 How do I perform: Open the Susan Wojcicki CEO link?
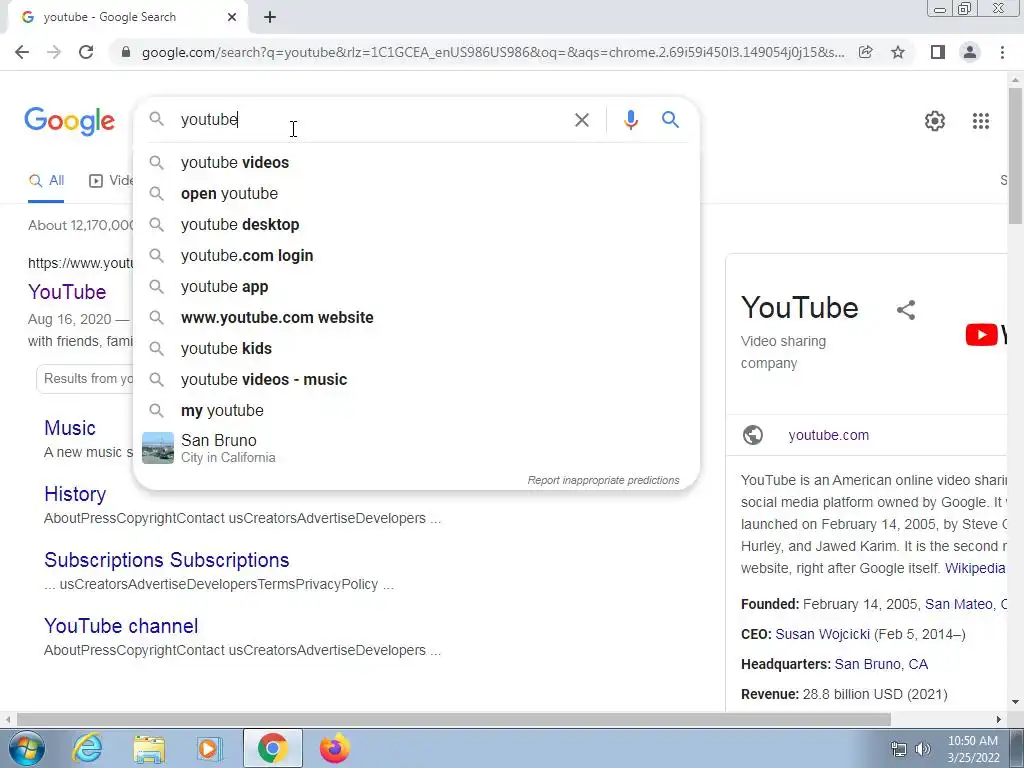tap(822, 634)
